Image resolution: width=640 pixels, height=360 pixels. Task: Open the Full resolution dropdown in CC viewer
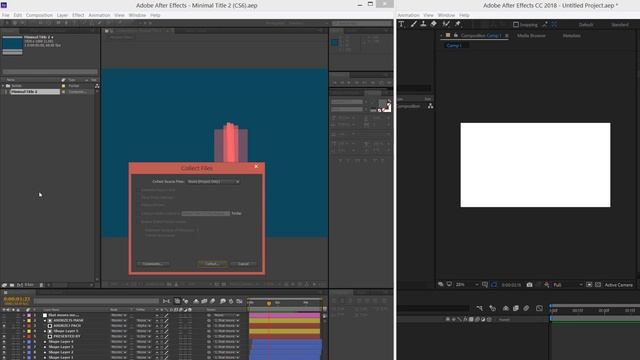coord(568,285)
